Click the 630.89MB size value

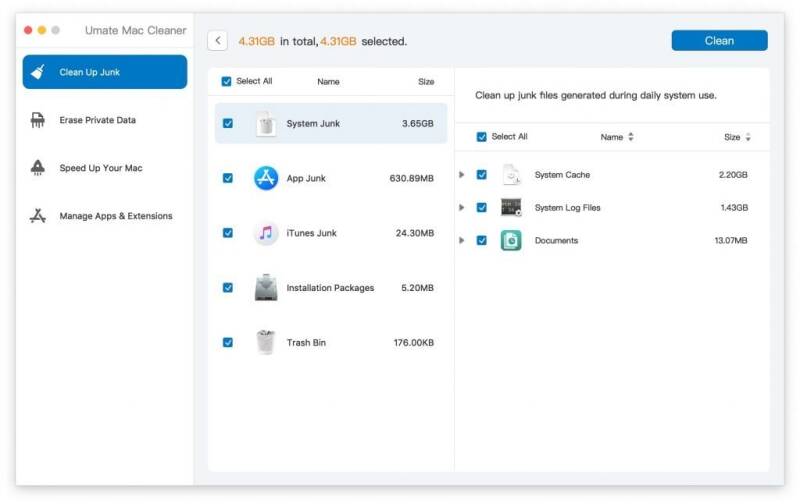[x=411, y=178]
